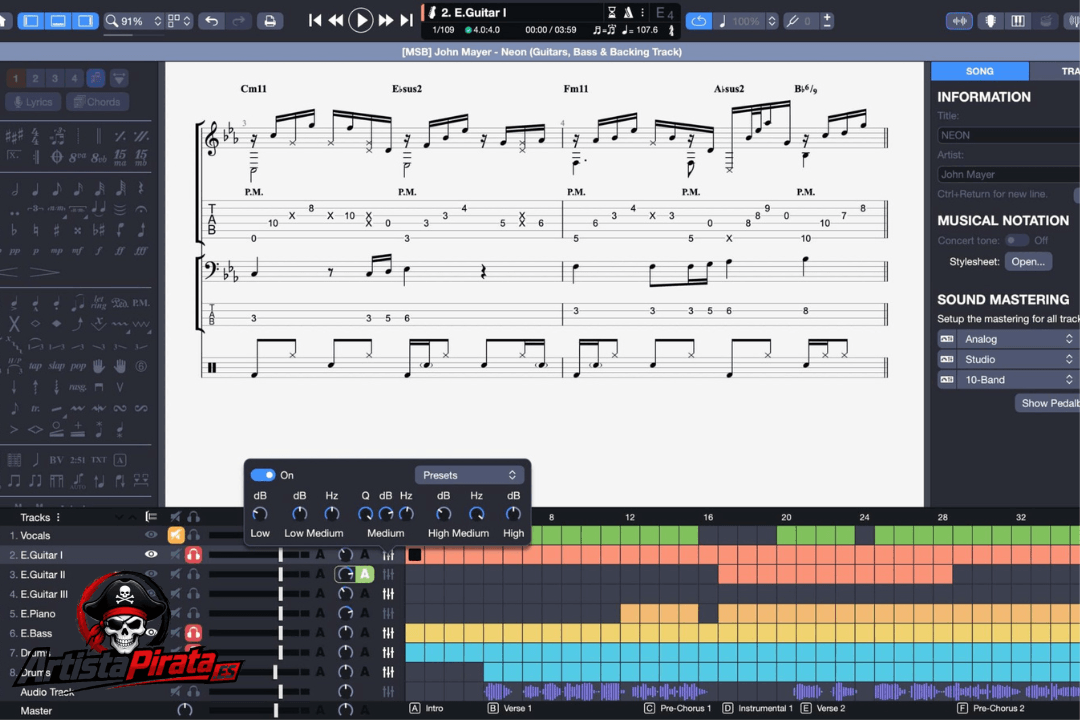Toggle solo on E.Guitar I track
The height and width of the screenshot is (720, 1080).
(194, 555)
